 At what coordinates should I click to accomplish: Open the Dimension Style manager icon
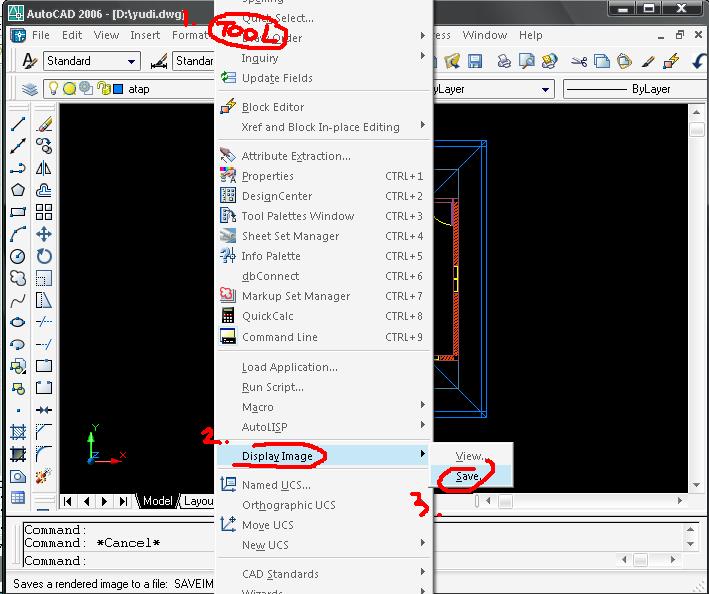coord(159,61)
